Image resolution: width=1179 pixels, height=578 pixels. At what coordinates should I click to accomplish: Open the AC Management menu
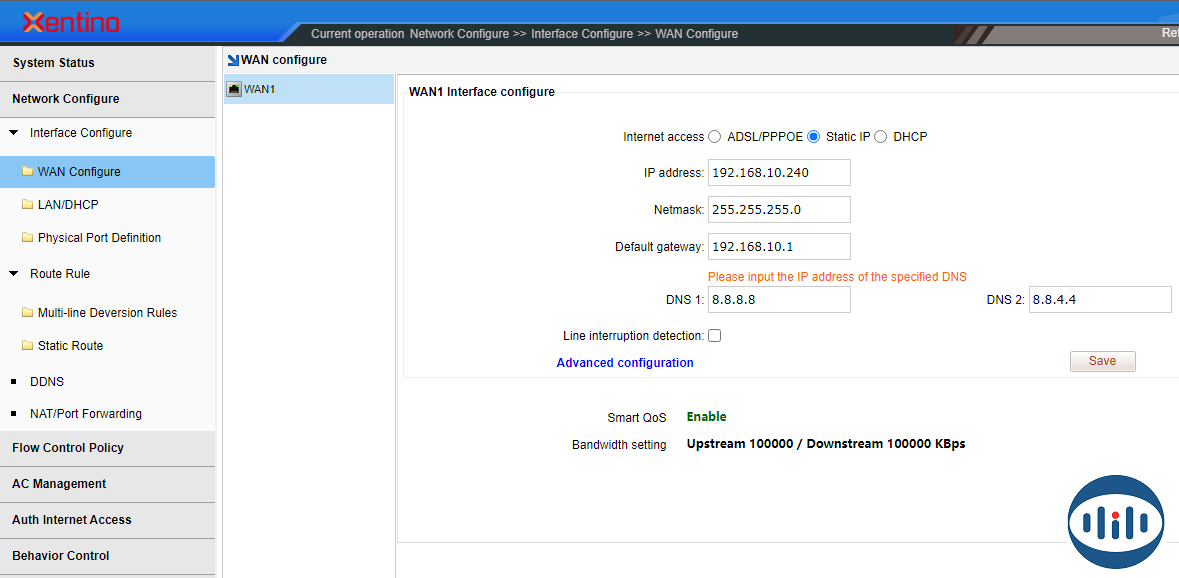[59, 484]
